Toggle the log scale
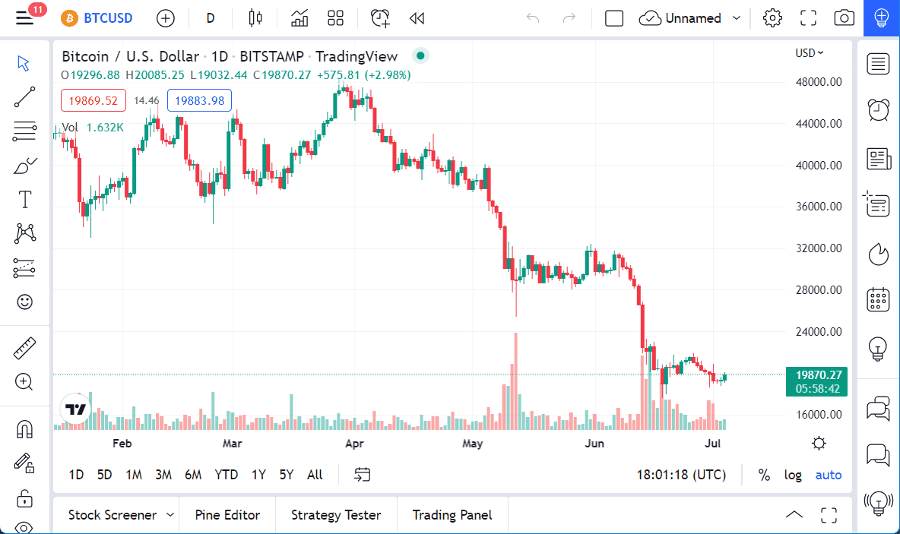 pyautogui.click(x=792, y=475)
